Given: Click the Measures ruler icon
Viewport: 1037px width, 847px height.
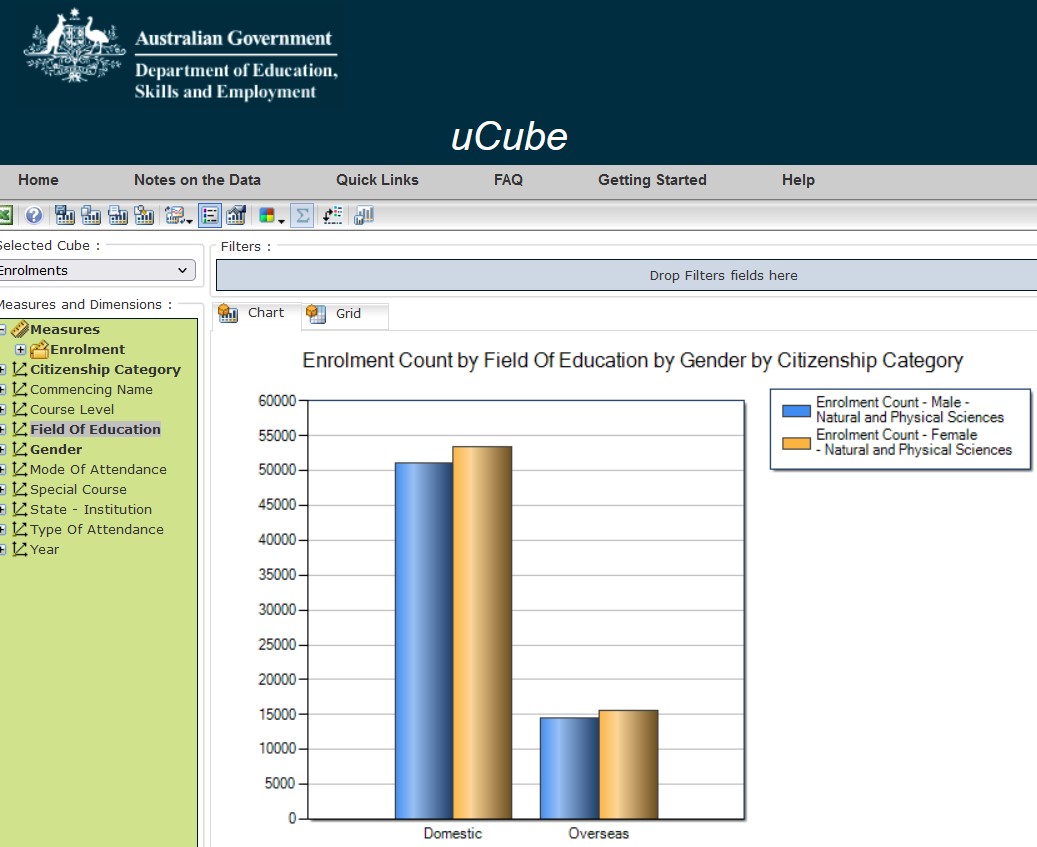Looking at the screenshot, I should [x=20, y=329].
